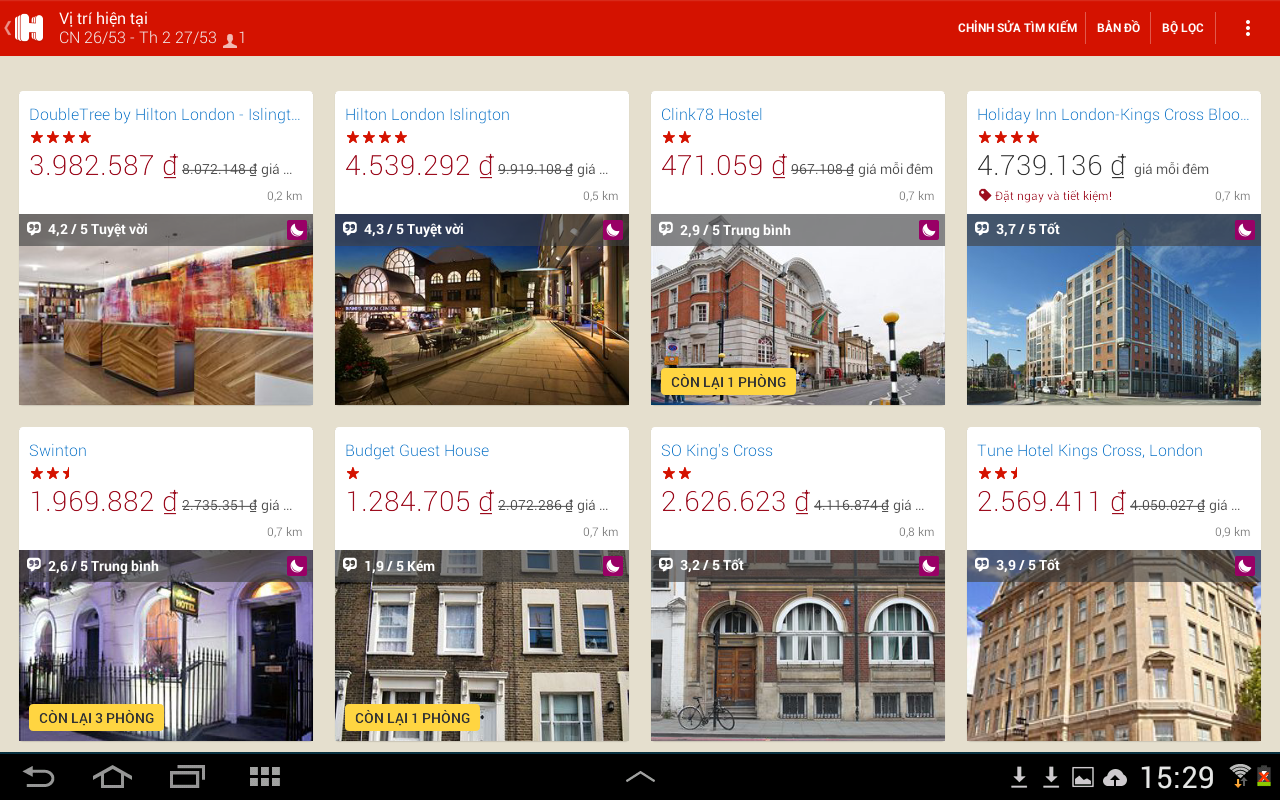Open SO King's Cross hotel link
Screen dimensions: 1280x800
click(717, 450)
